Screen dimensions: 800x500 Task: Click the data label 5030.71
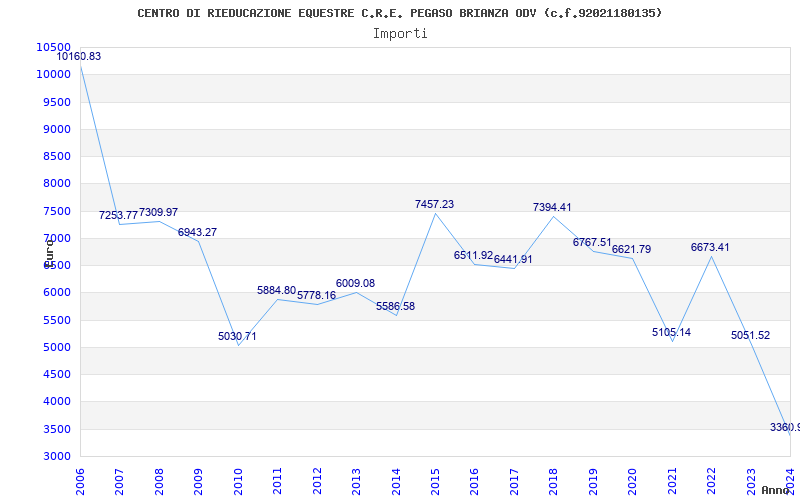coord(237,336)
